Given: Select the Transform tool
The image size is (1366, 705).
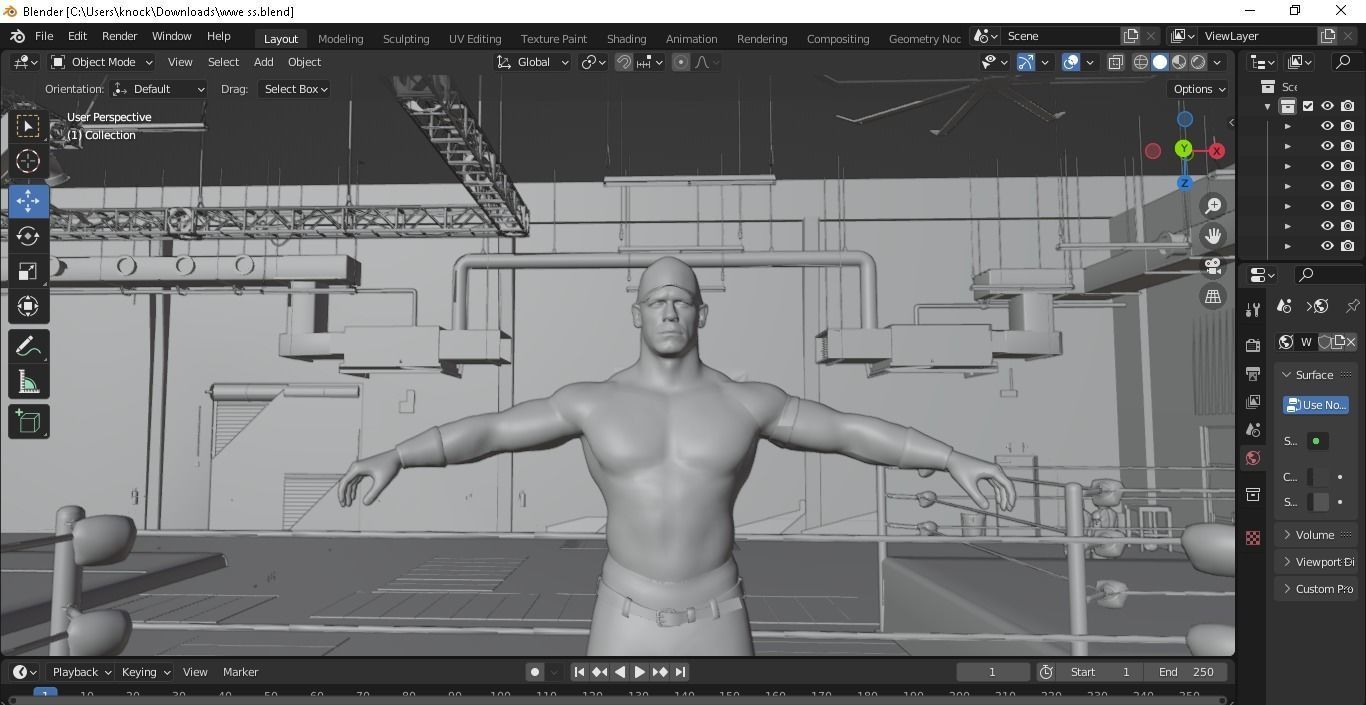Looking at the screenshot, I should click(x=28, y=306).
